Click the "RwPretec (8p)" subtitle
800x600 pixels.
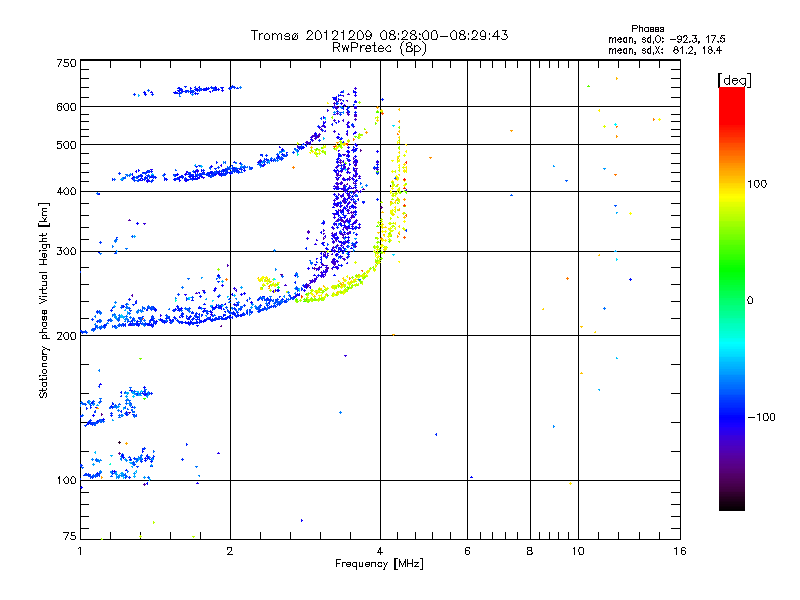coord(379,48)
